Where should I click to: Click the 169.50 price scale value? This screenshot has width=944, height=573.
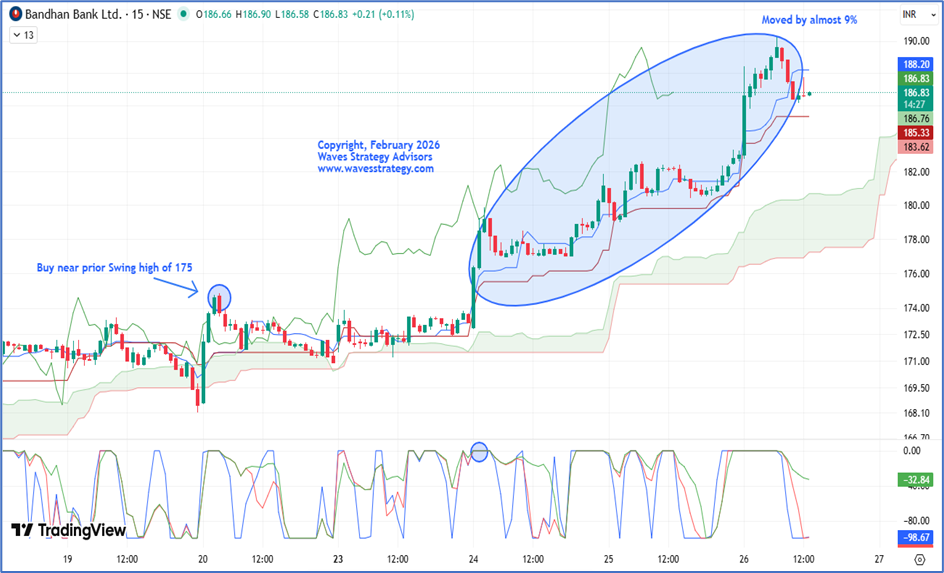[914, 388]
